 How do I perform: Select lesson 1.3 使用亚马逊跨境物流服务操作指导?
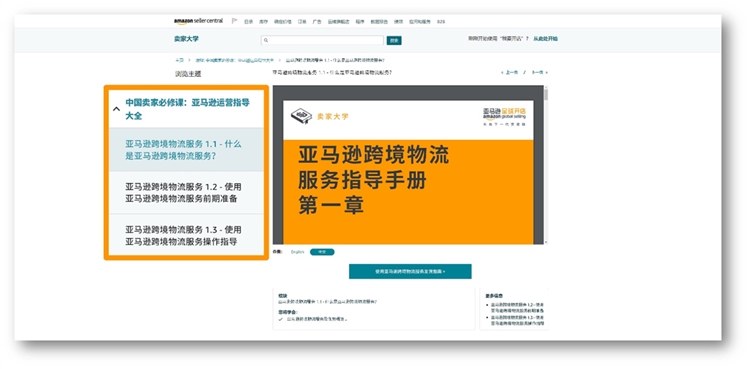point(186,235)
